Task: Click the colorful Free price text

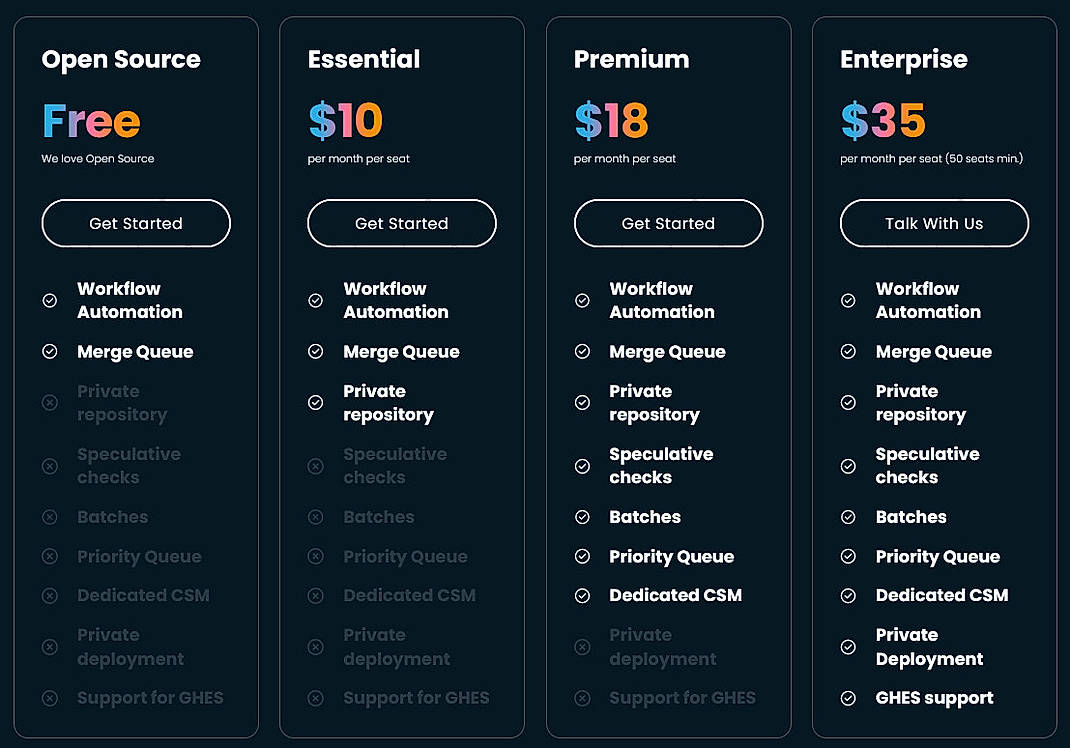Action: click(x=89, y=120)
